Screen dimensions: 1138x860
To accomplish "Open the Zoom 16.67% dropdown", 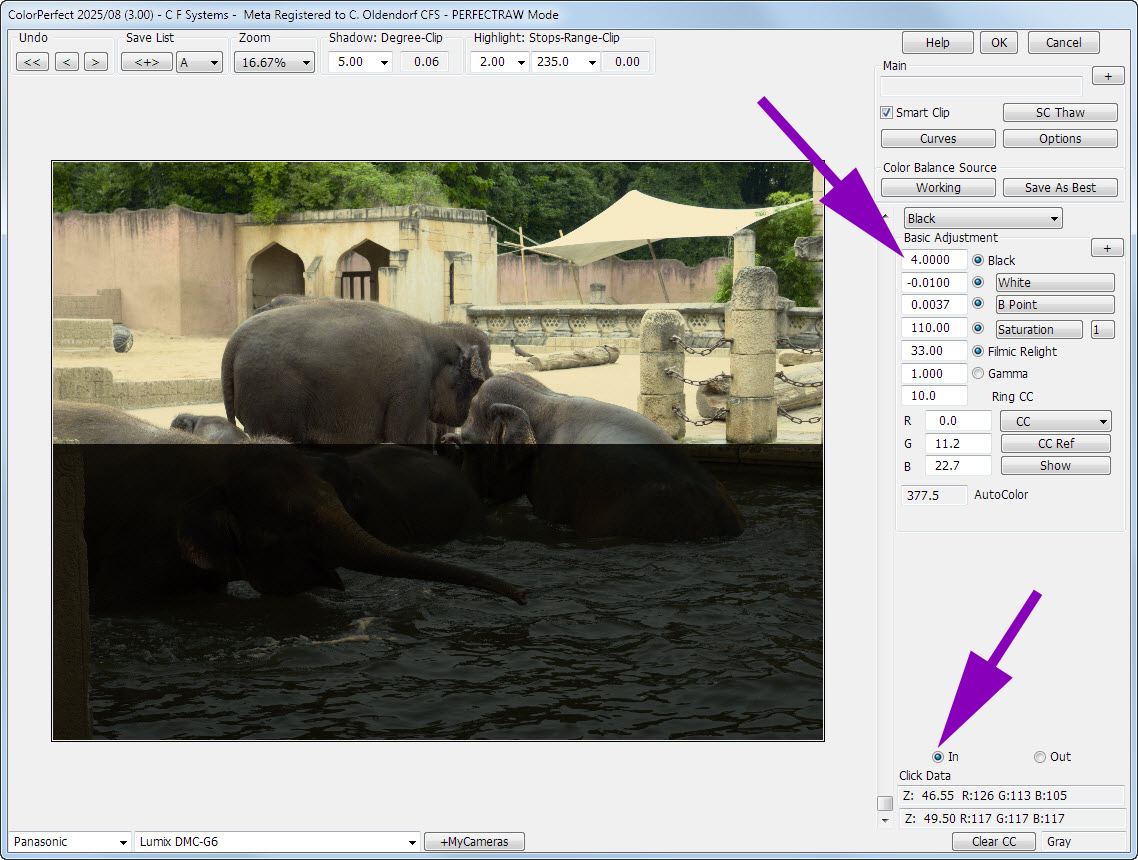I will pyautogui.click(x=274, y=62).
